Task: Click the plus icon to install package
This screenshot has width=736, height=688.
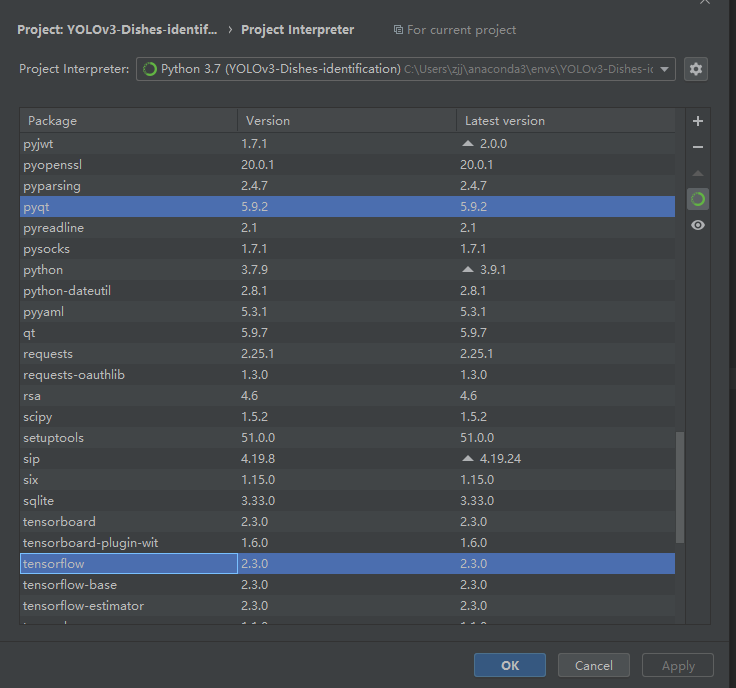Action: coord(698,121)
